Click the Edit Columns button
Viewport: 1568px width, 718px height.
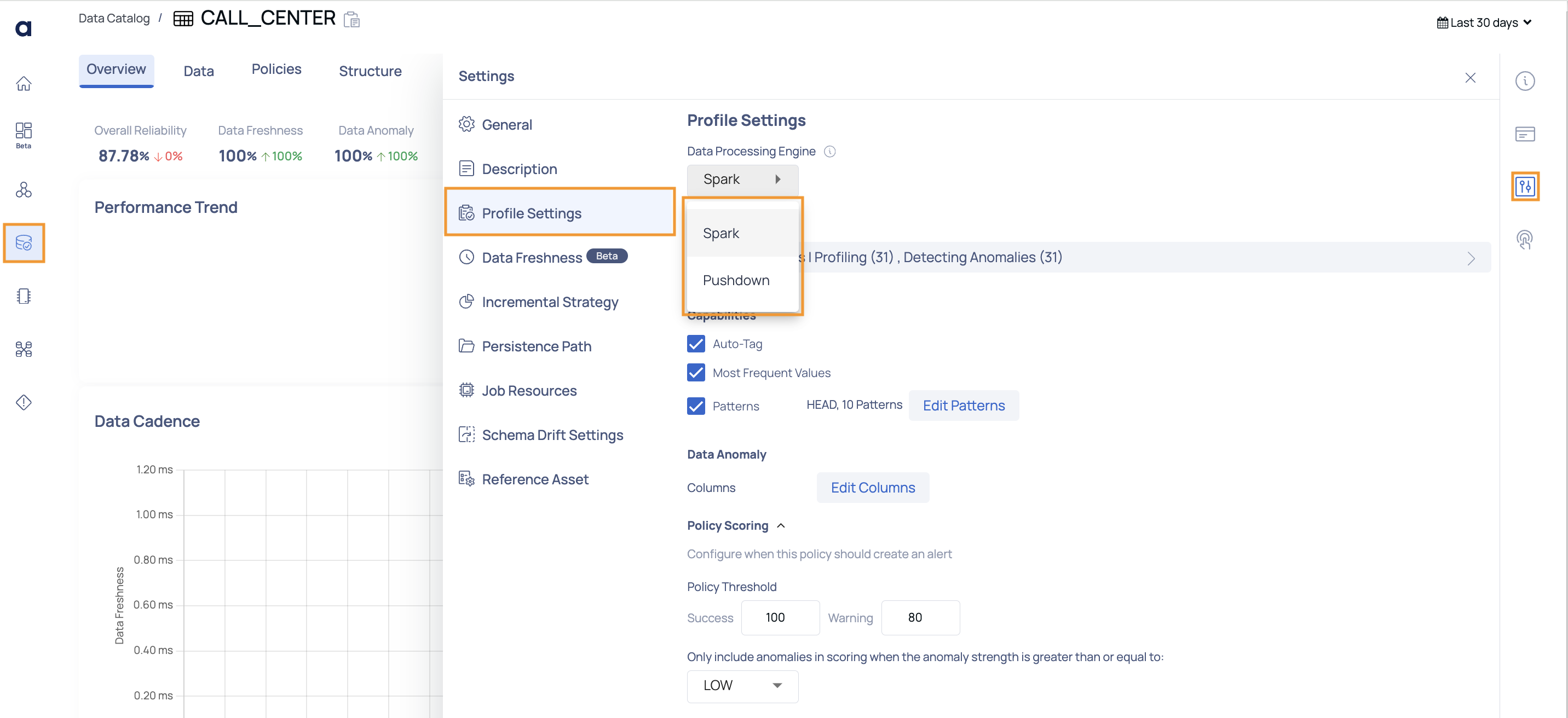pos(873,488)
